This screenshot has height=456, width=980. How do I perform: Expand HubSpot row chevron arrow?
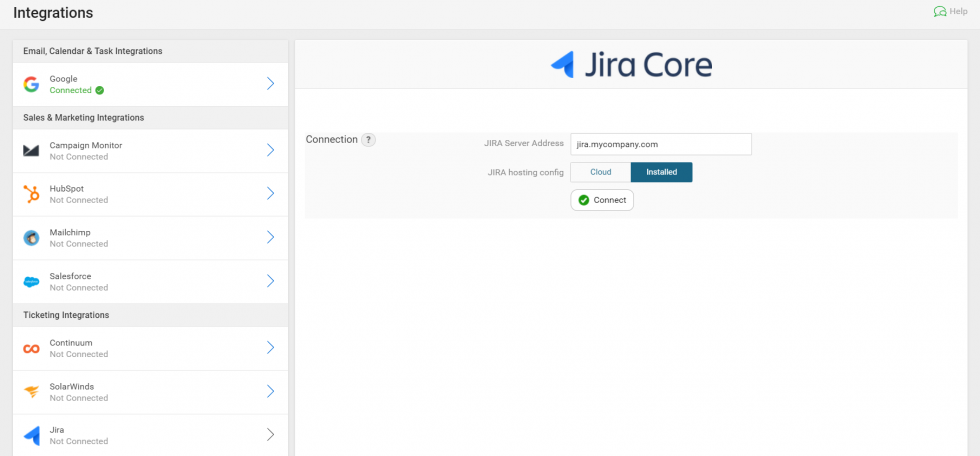271,194
